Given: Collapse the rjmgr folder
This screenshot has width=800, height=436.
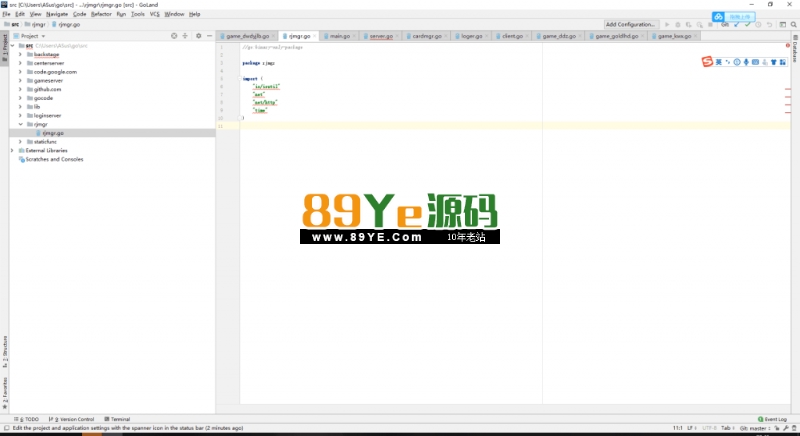Looking at the screenshot, I should click(x=20, y=124).
